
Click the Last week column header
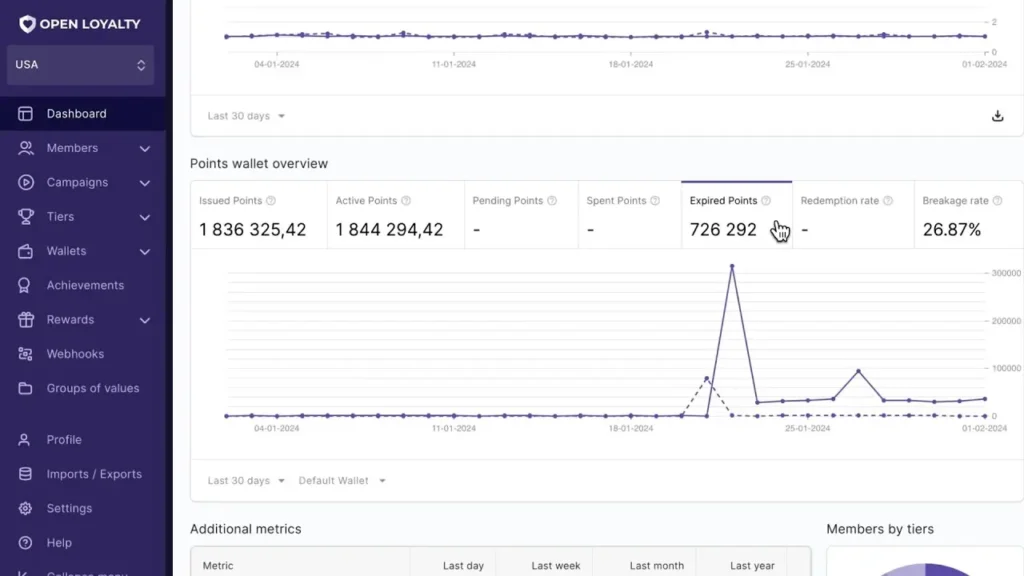(556, 566)
